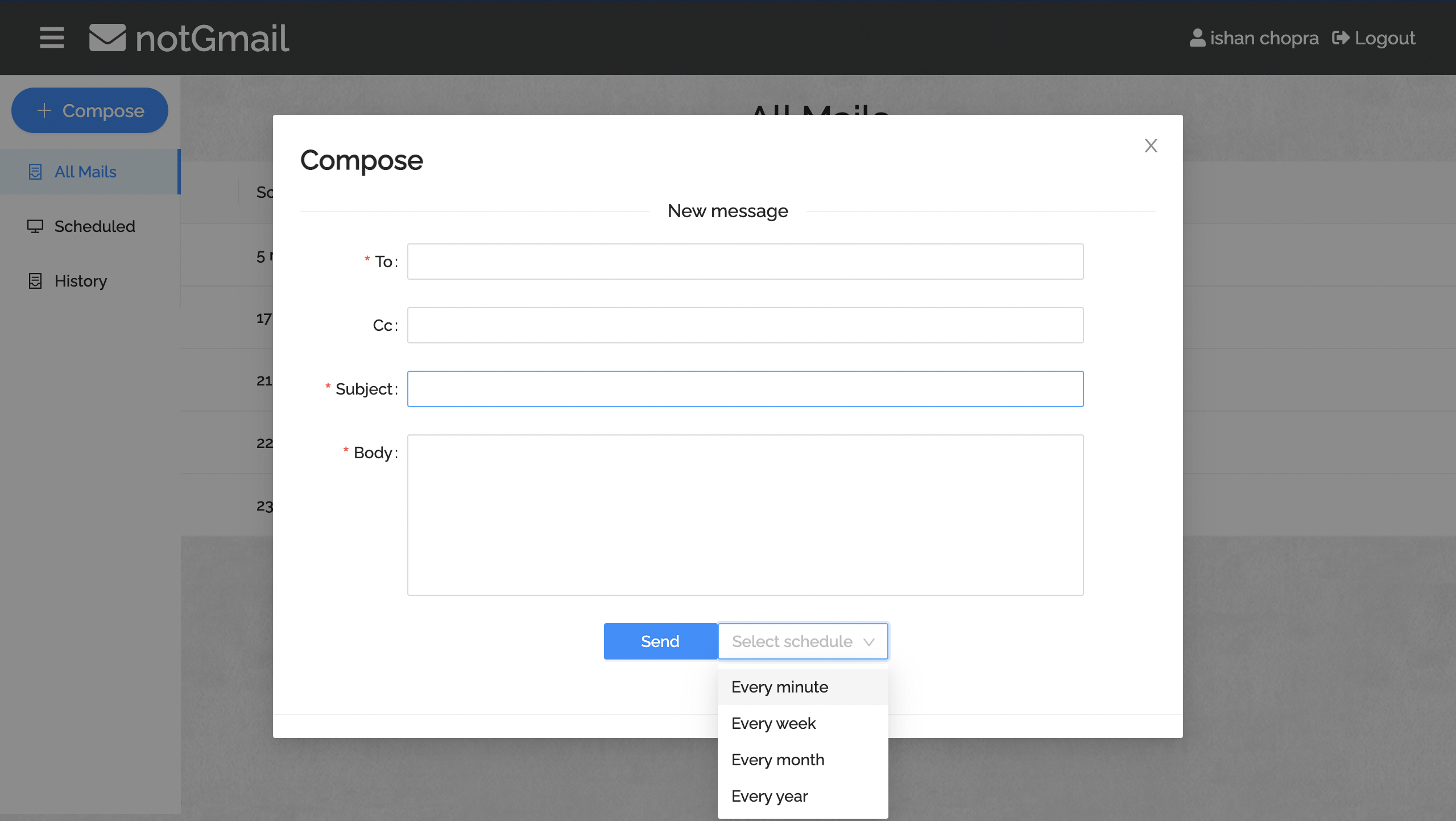This screenshot has width=1456, height=821.
Task: Click into the Subject field
Action: point(745,389)
